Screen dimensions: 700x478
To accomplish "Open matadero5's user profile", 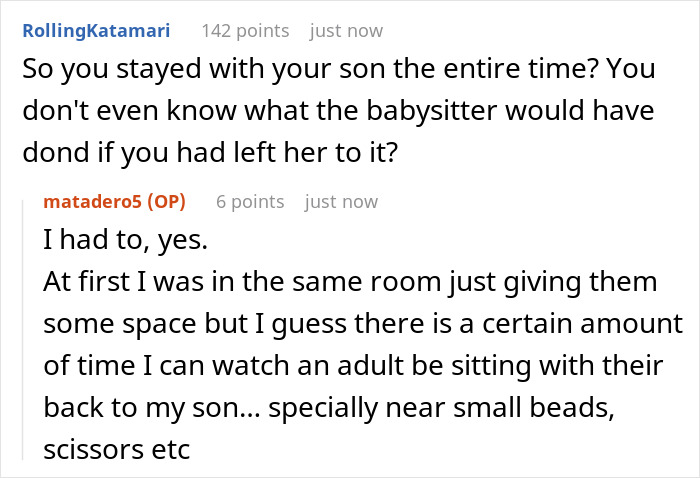I will (92, 202).
